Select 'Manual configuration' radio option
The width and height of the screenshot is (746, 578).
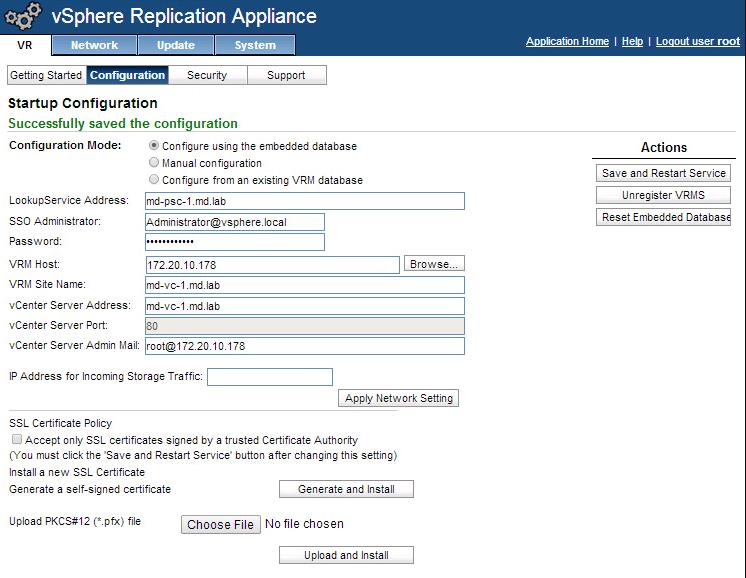[x=154, y=162]
